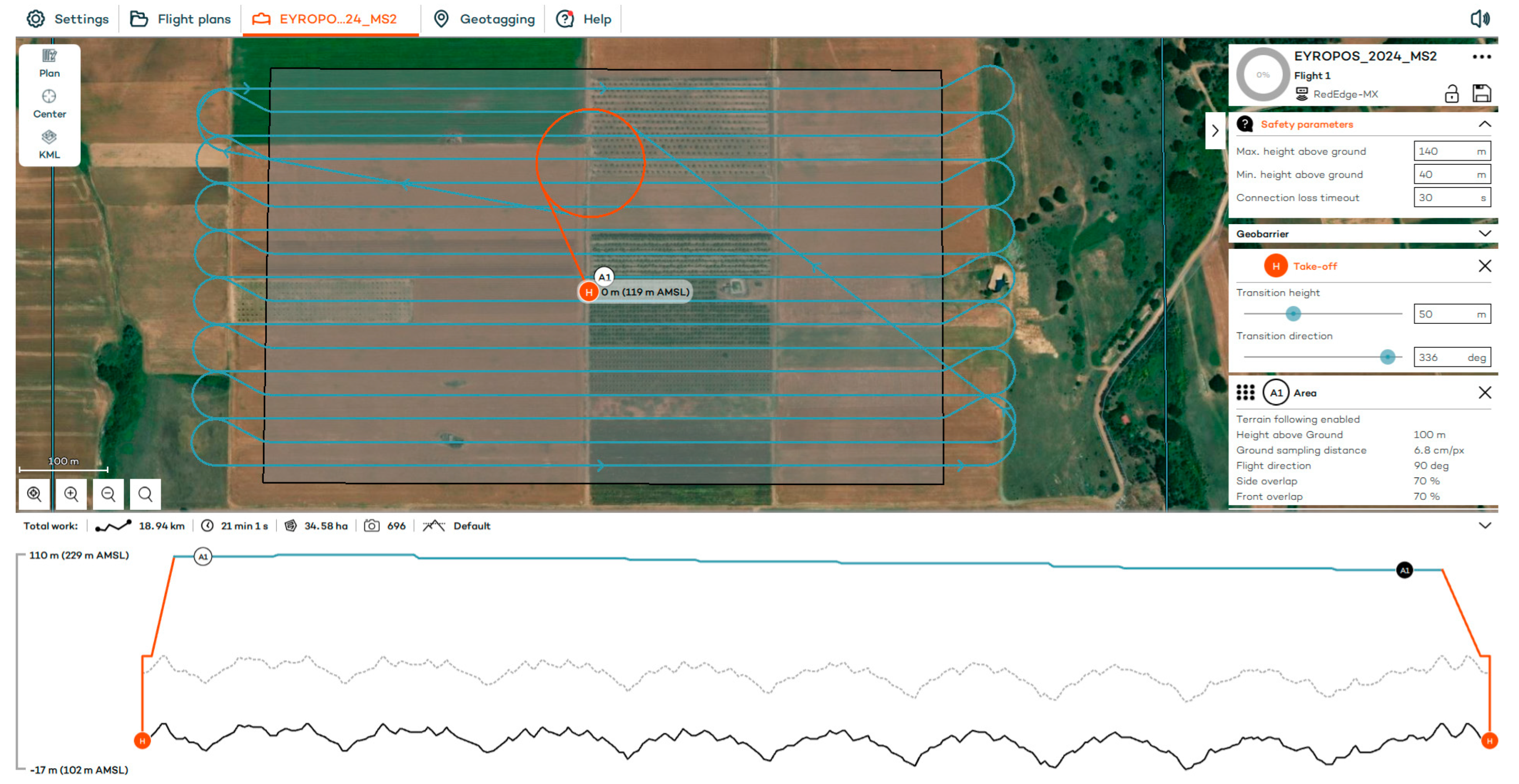Remove the Take-off point with its X button
This screenshot has width=1519, height=784.
[x=1485, y=266]
